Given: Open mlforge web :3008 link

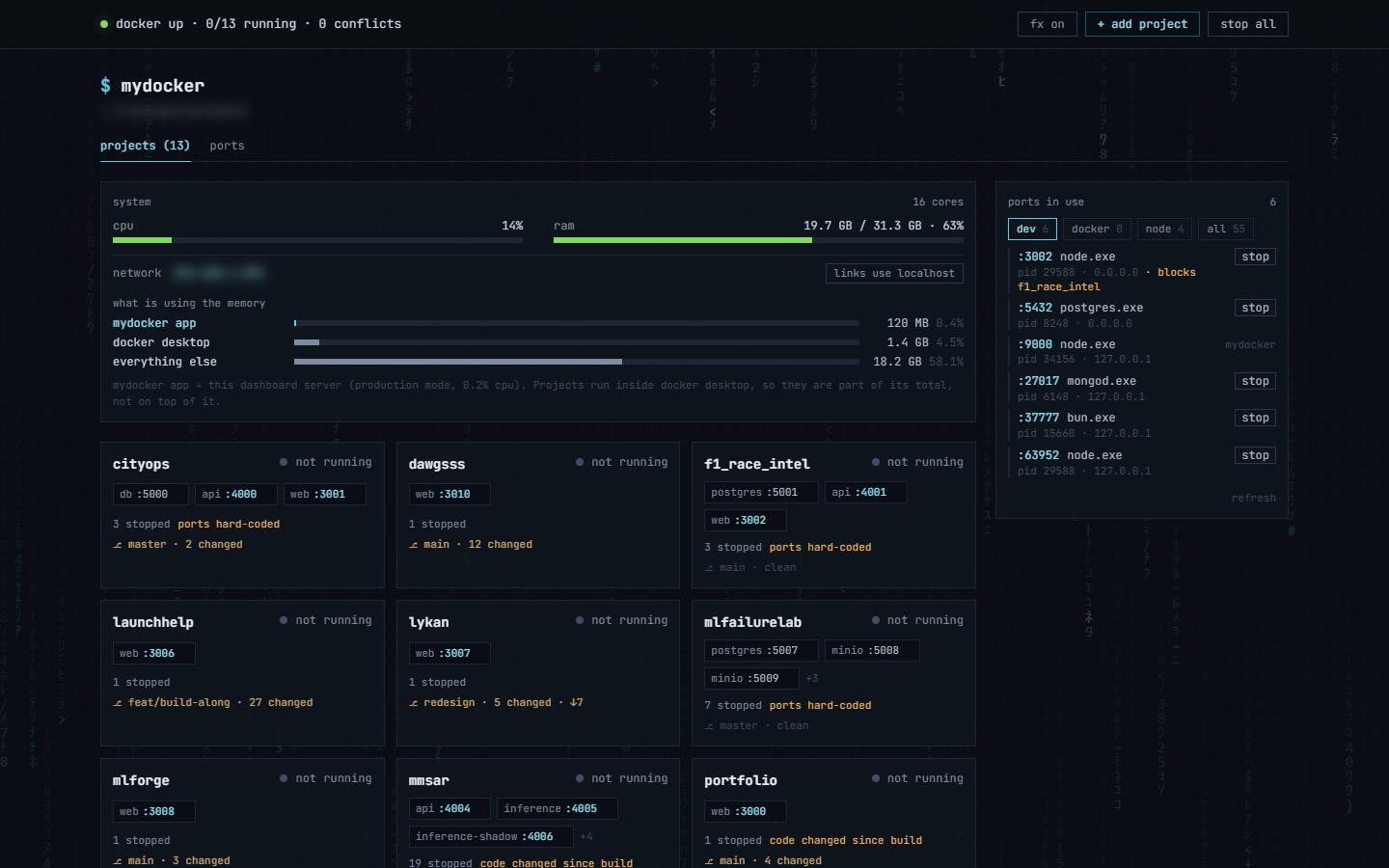Looking at the screenshot, I should (154, 812).
